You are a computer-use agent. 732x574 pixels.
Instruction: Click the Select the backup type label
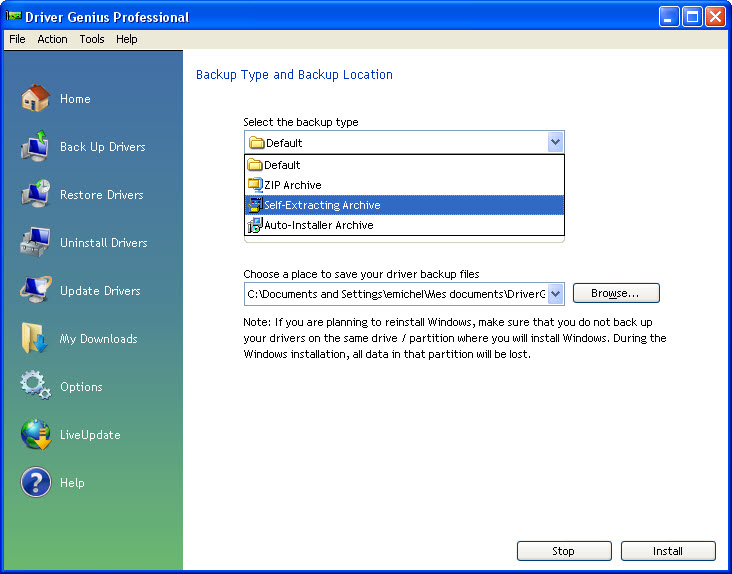tap(301, 122)
